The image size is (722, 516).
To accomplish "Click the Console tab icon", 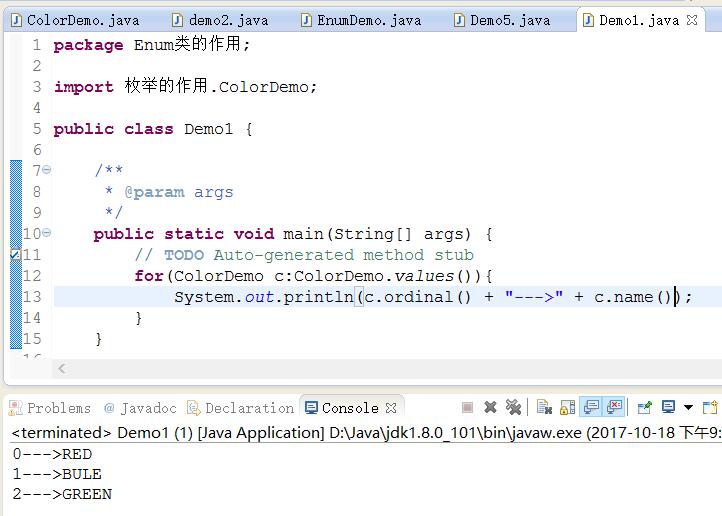I will [311, 408].
